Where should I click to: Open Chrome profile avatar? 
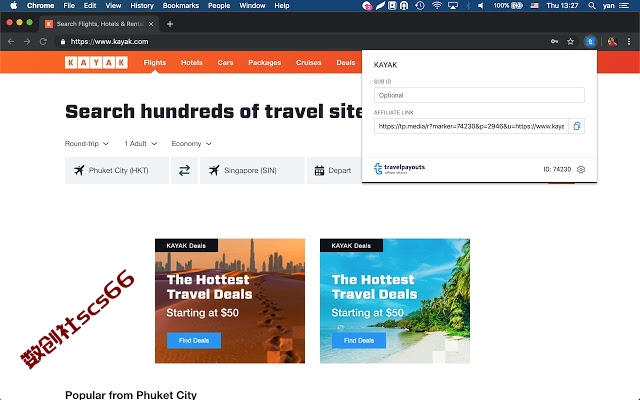pos(612,41)
